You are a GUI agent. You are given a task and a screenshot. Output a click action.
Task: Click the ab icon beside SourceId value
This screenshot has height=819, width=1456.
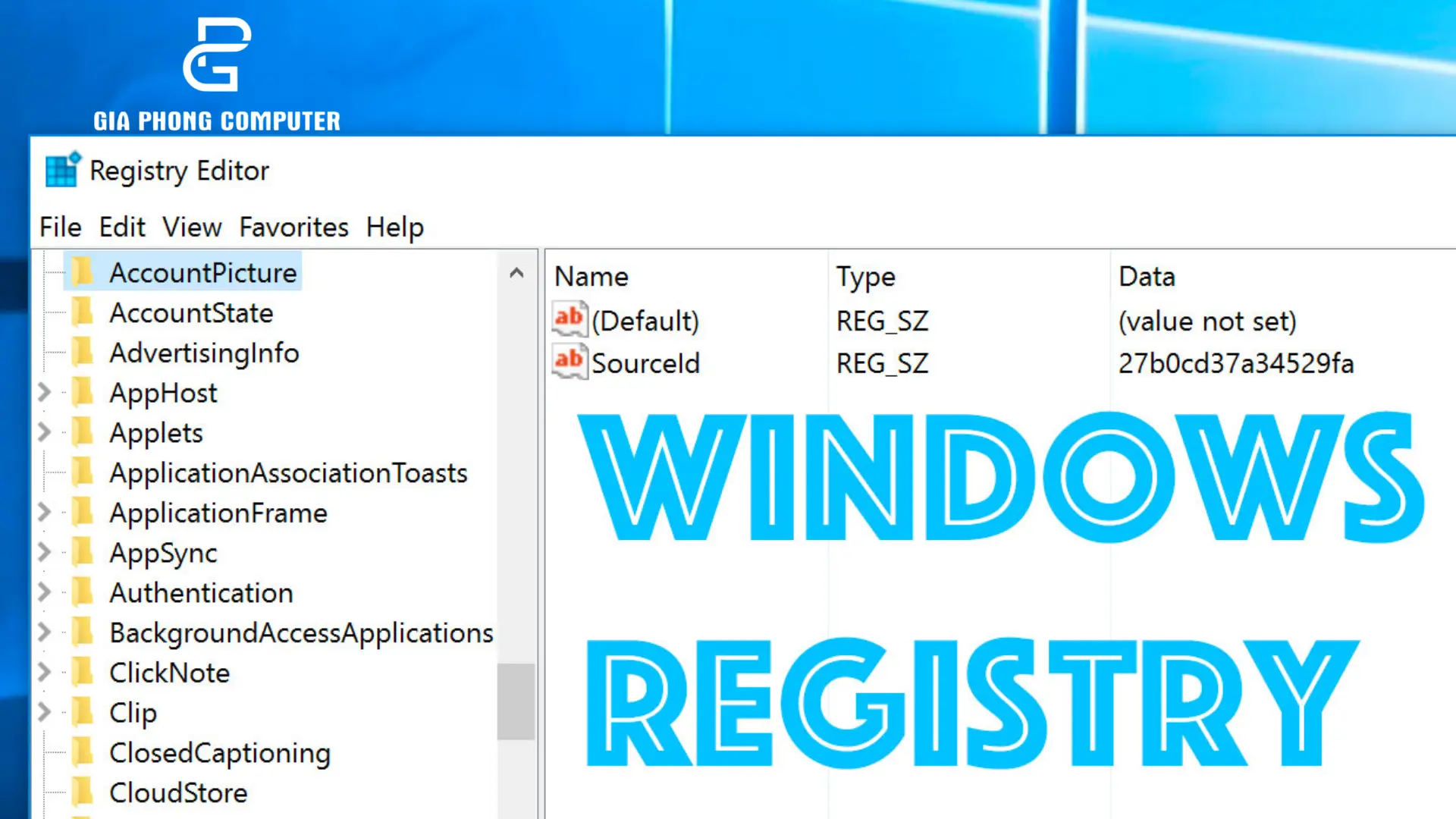569,362
